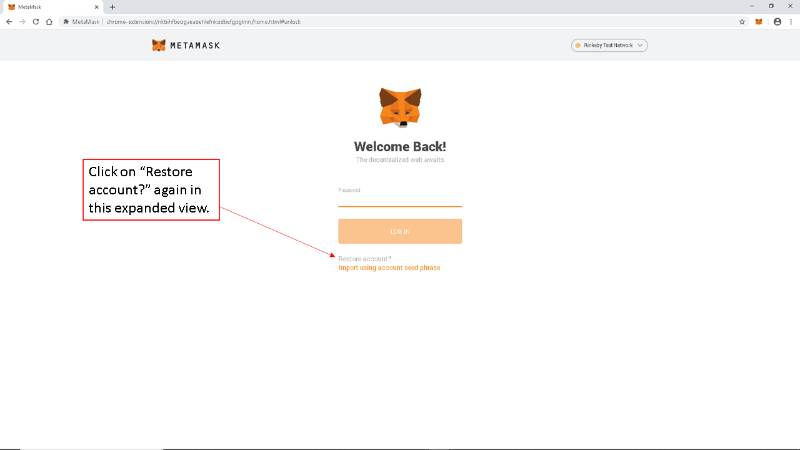Open the Chrome three-dot menu
Screen dimensions: 800x450
tap(791, 22)
